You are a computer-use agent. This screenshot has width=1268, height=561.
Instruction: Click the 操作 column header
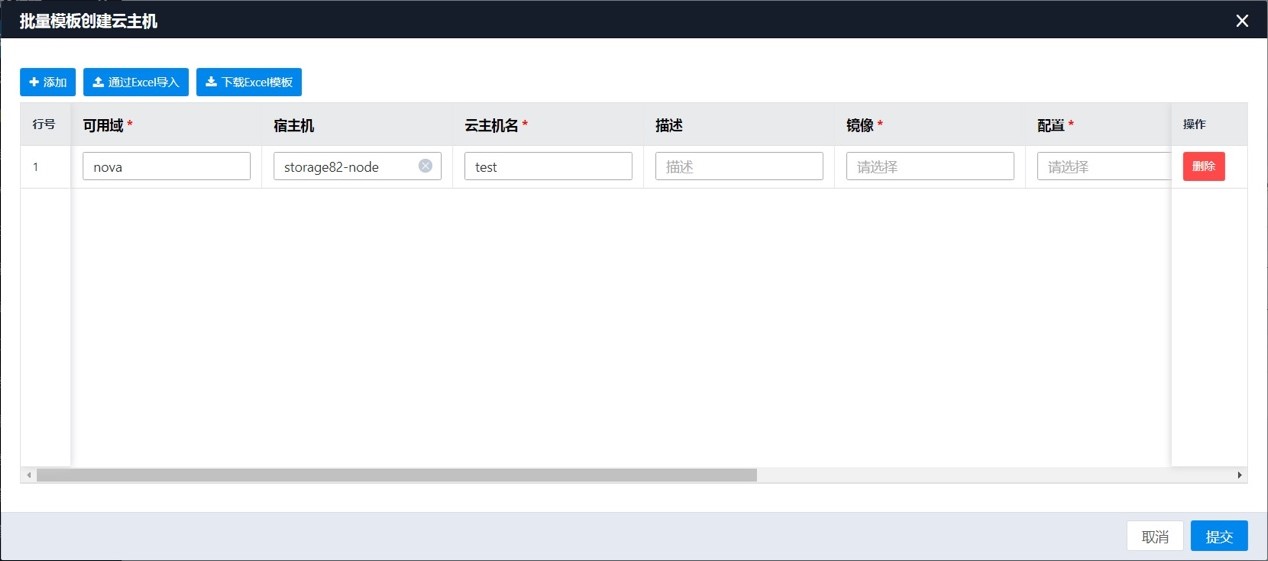pos(1209,124)
